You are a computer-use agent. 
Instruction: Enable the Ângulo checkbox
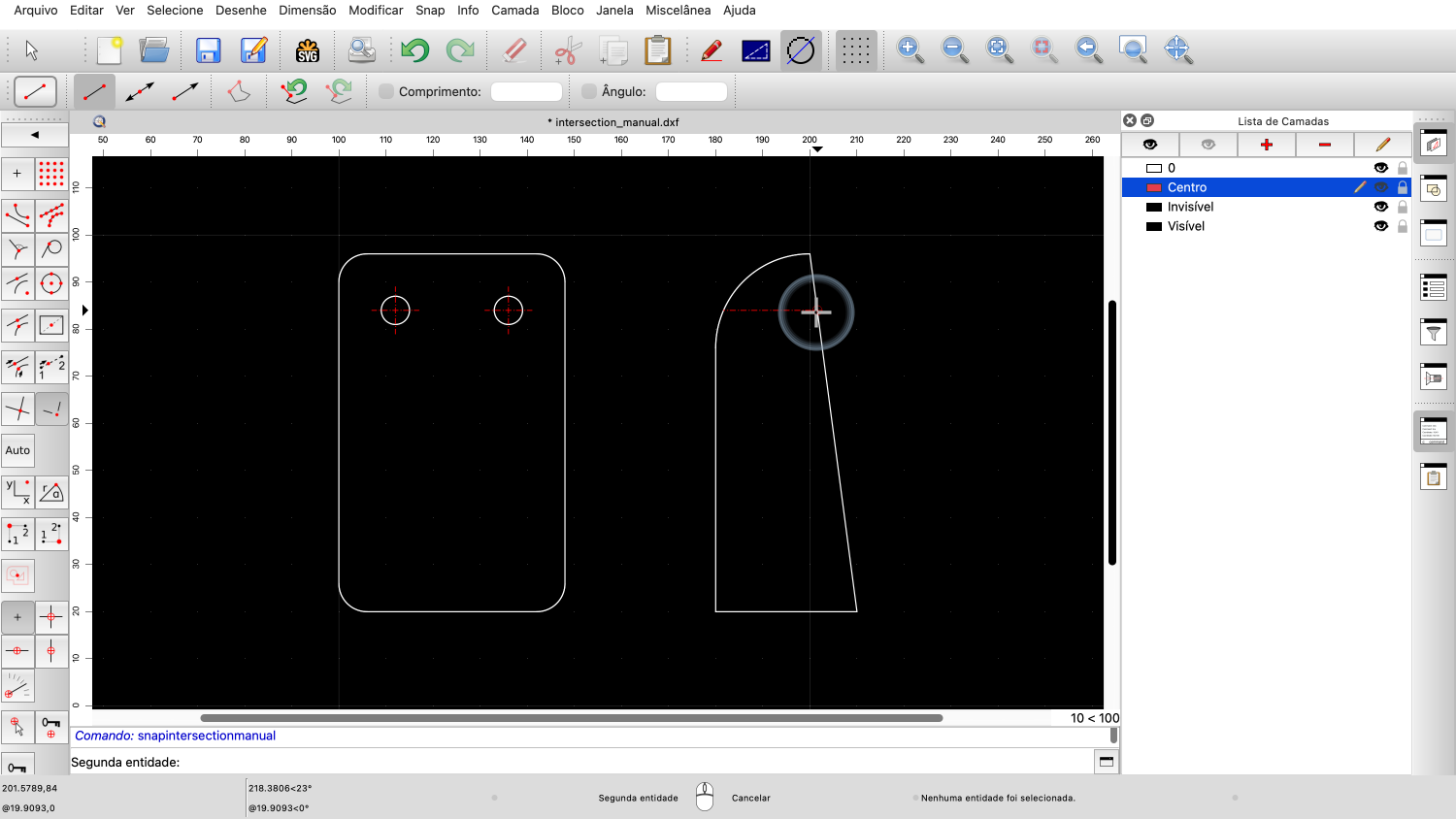[x=589, y=91]
